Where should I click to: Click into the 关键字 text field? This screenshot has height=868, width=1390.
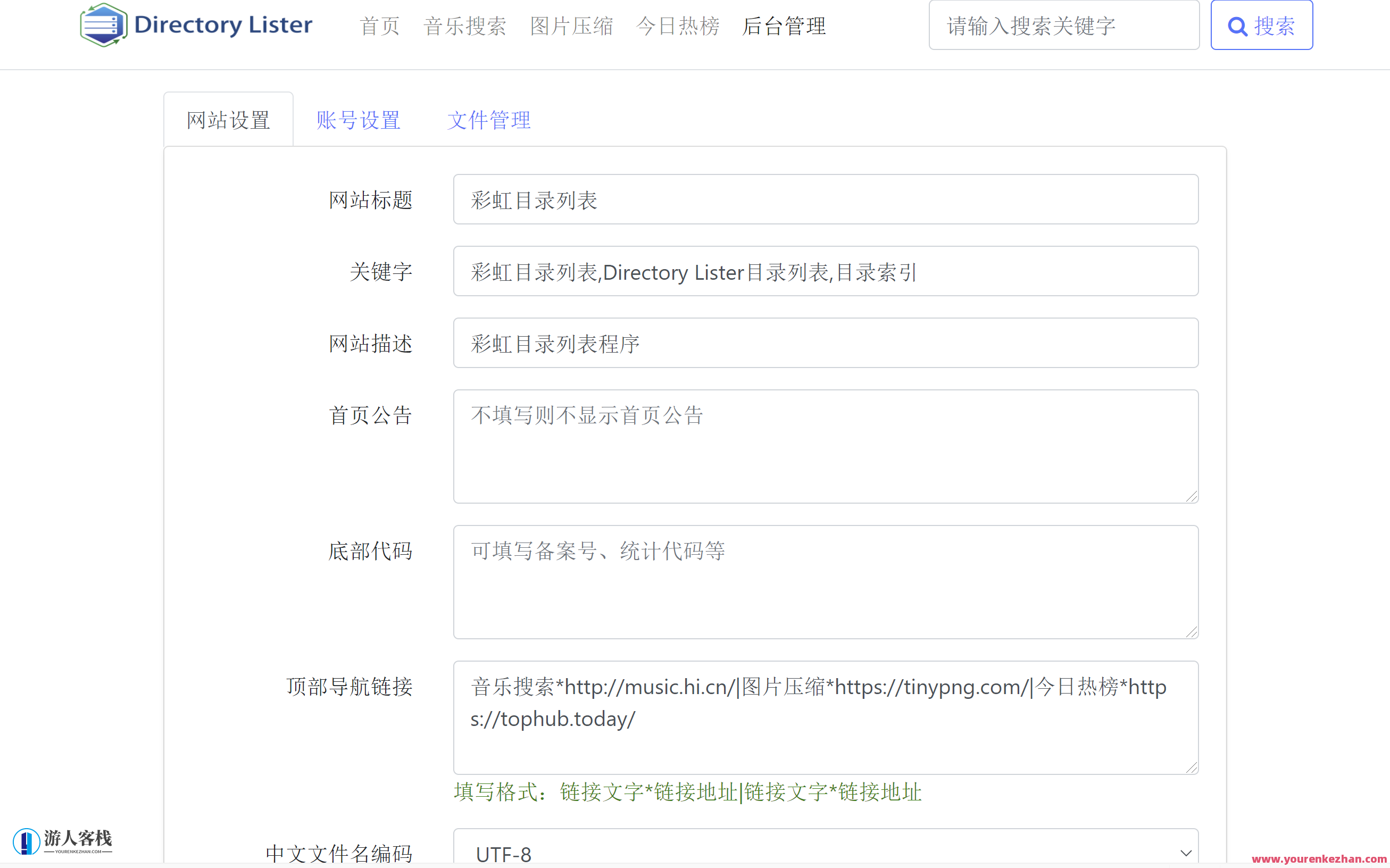(x=825, y=272)
